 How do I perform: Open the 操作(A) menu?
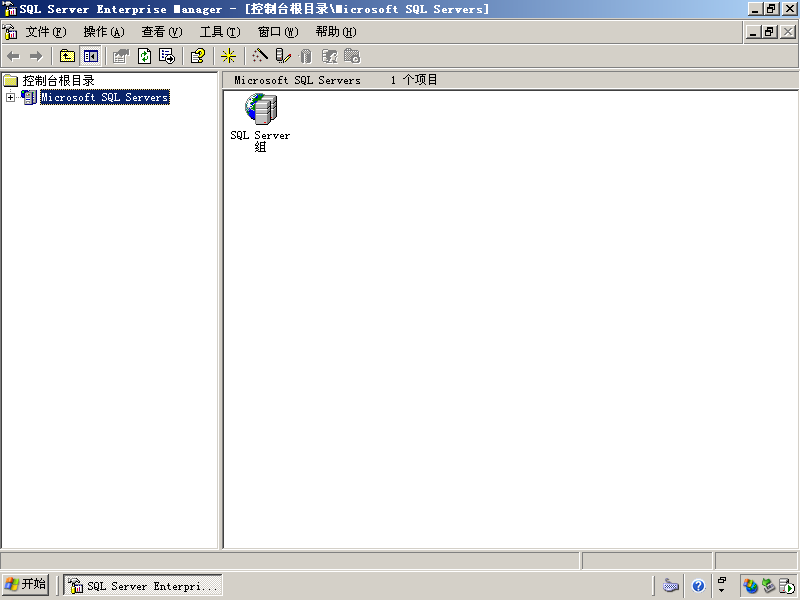pos(104,32)
